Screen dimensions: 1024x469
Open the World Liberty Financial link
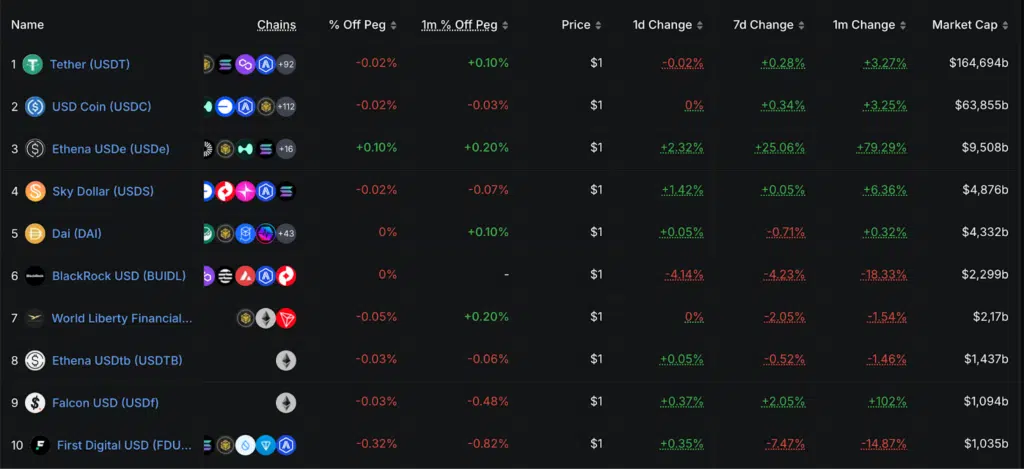(121, 318)
